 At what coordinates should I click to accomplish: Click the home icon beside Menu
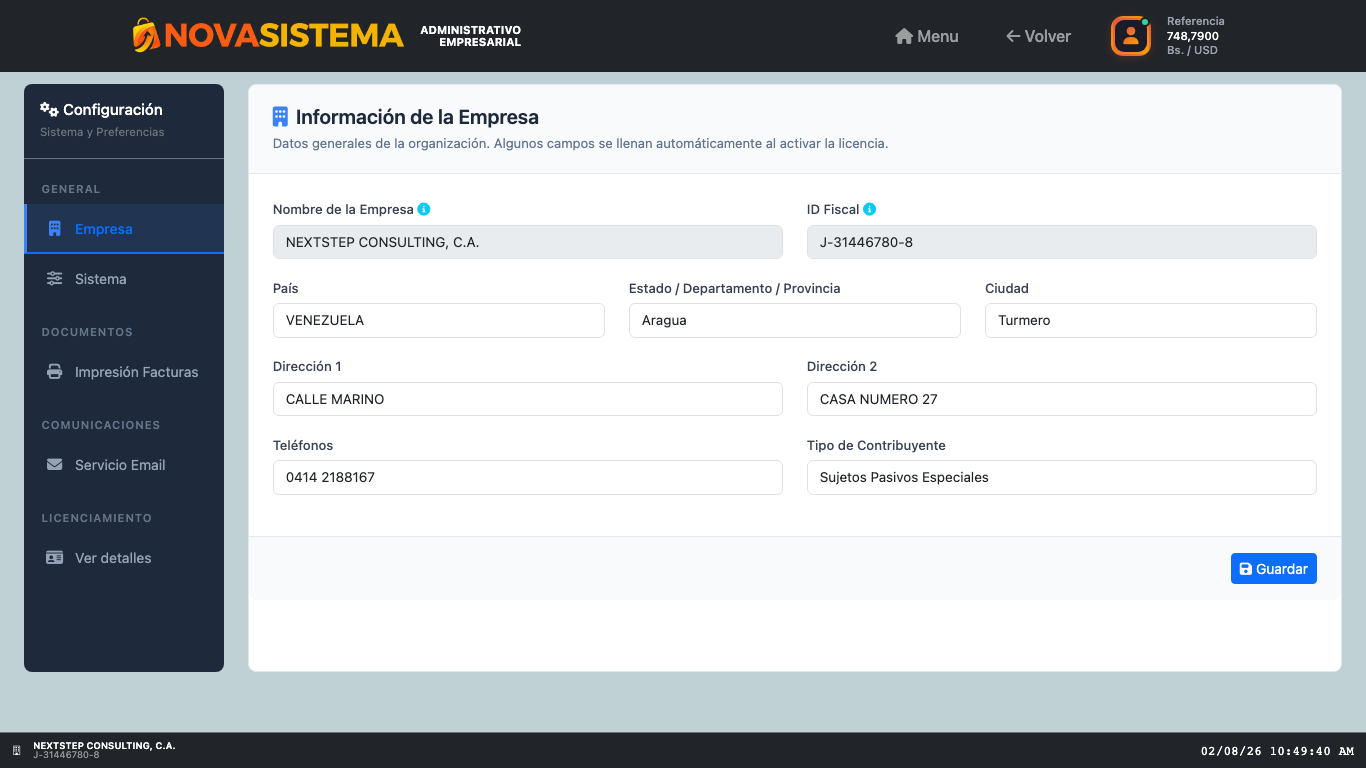[904, 36]
